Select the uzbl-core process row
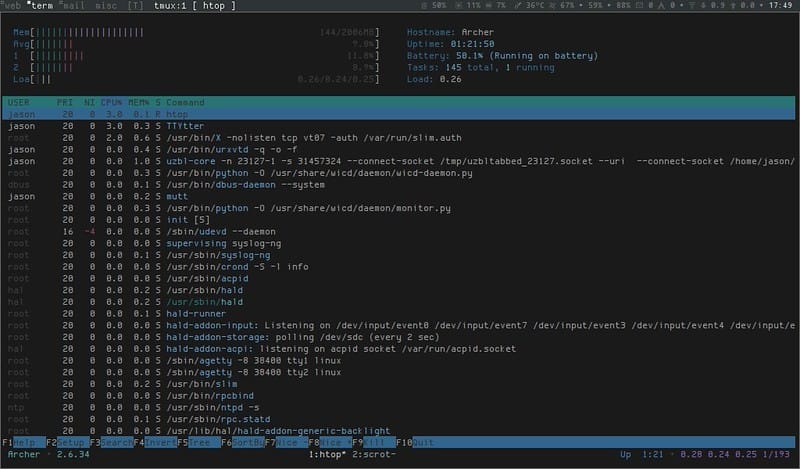 [398, 161]
